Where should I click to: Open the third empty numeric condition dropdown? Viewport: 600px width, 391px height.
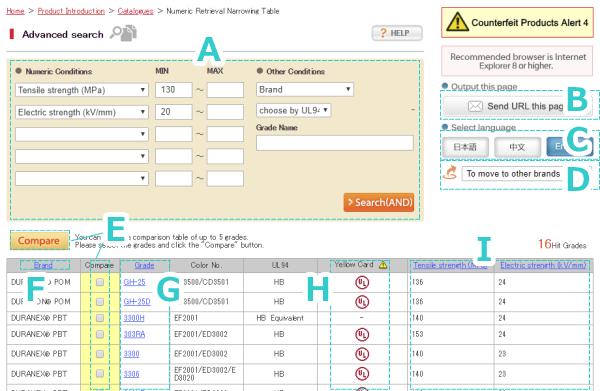(82, 134)
